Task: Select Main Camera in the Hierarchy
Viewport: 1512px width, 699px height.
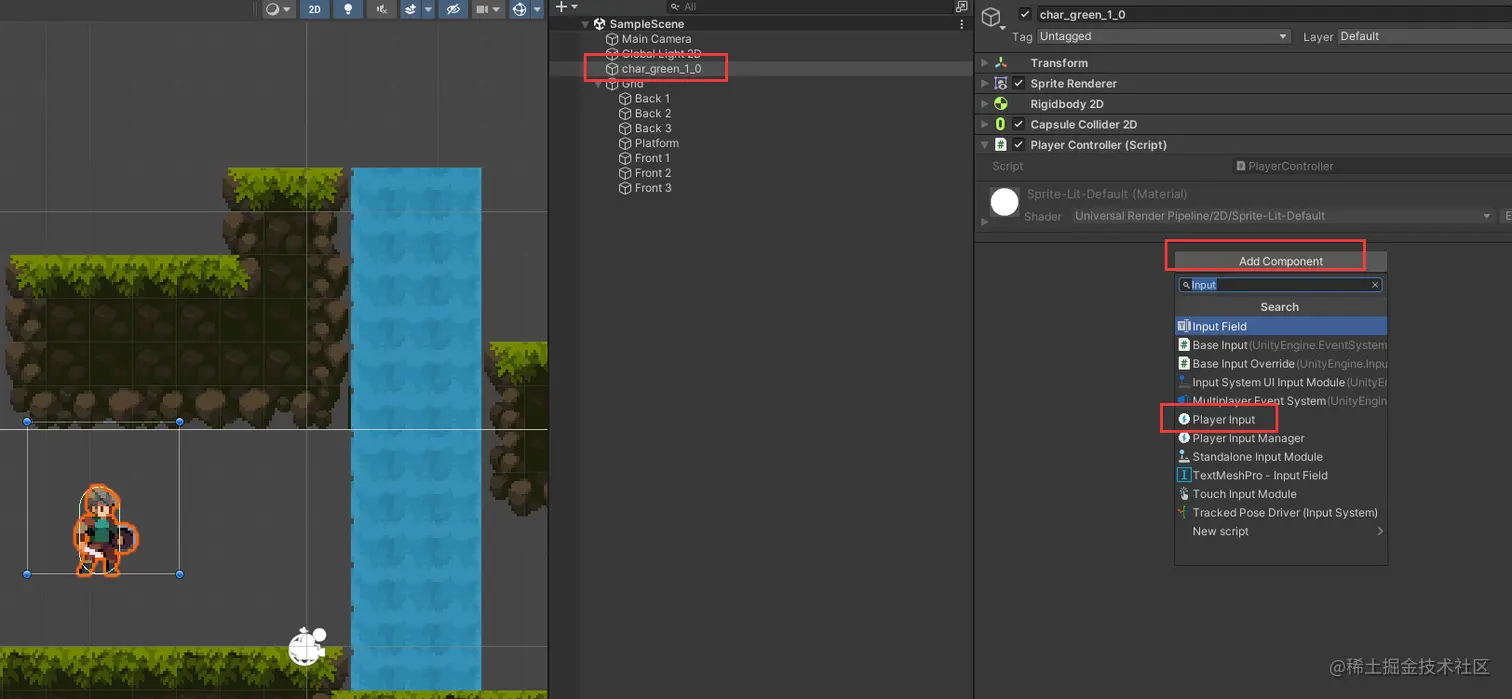Action: point(656,39)
